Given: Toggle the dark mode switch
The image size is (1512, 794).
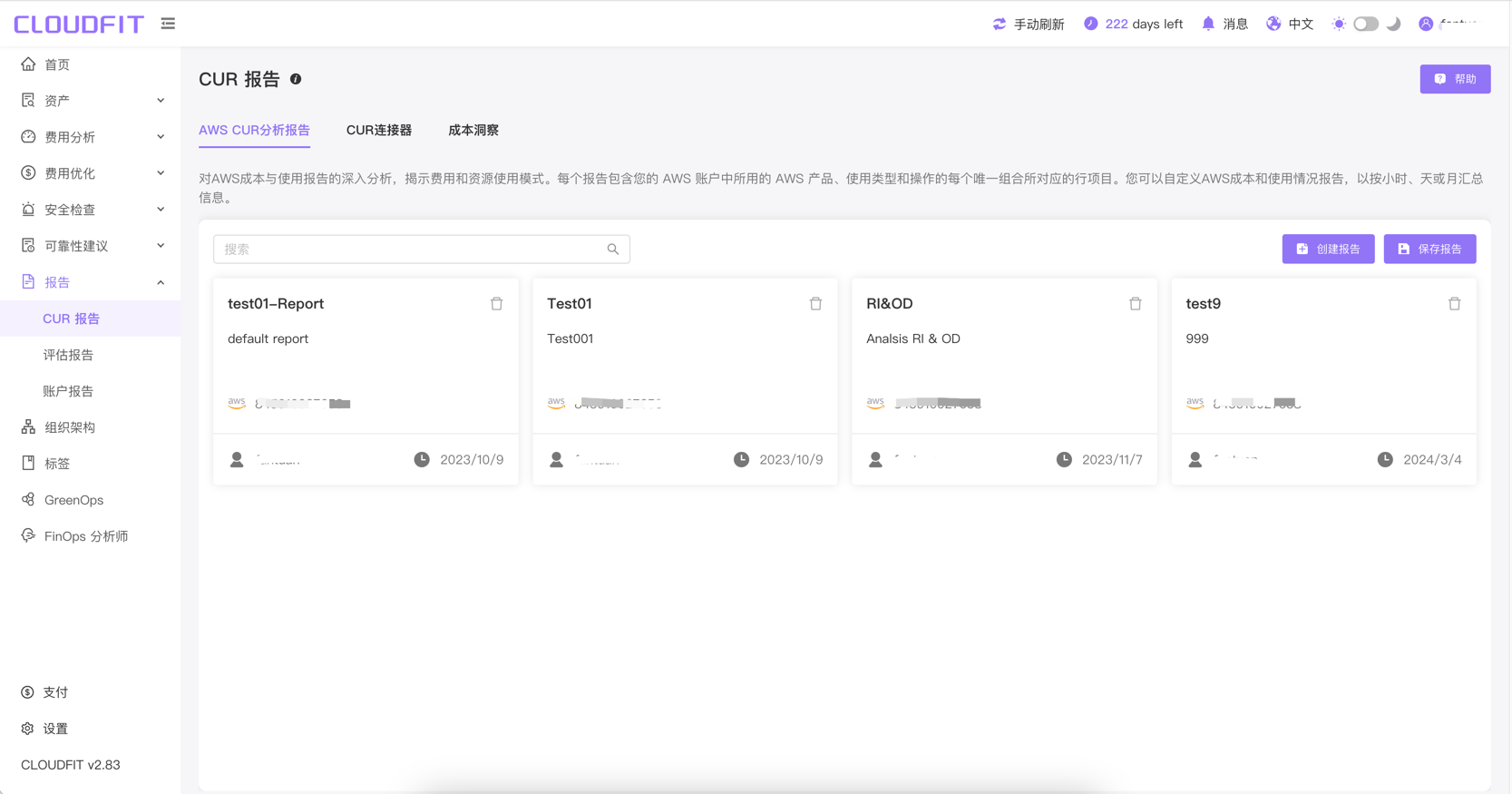Looking at the screenshot, I should (x=1366, y=24).
